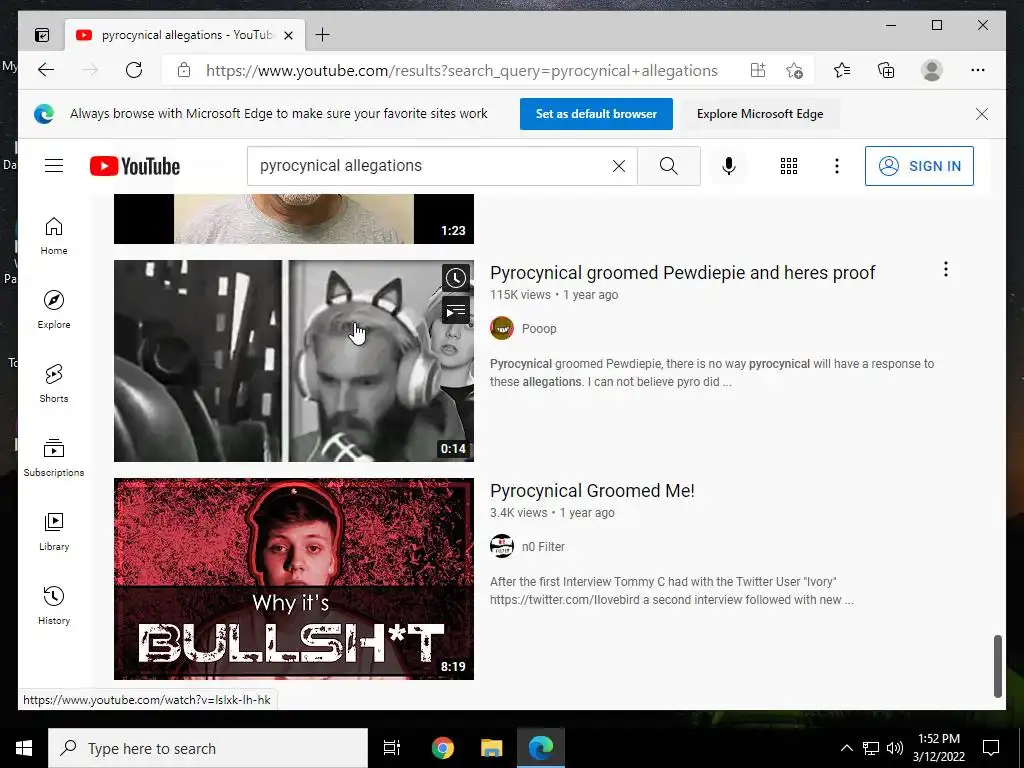
Task: Show hidden system tray icons
Action: point(846,748)
